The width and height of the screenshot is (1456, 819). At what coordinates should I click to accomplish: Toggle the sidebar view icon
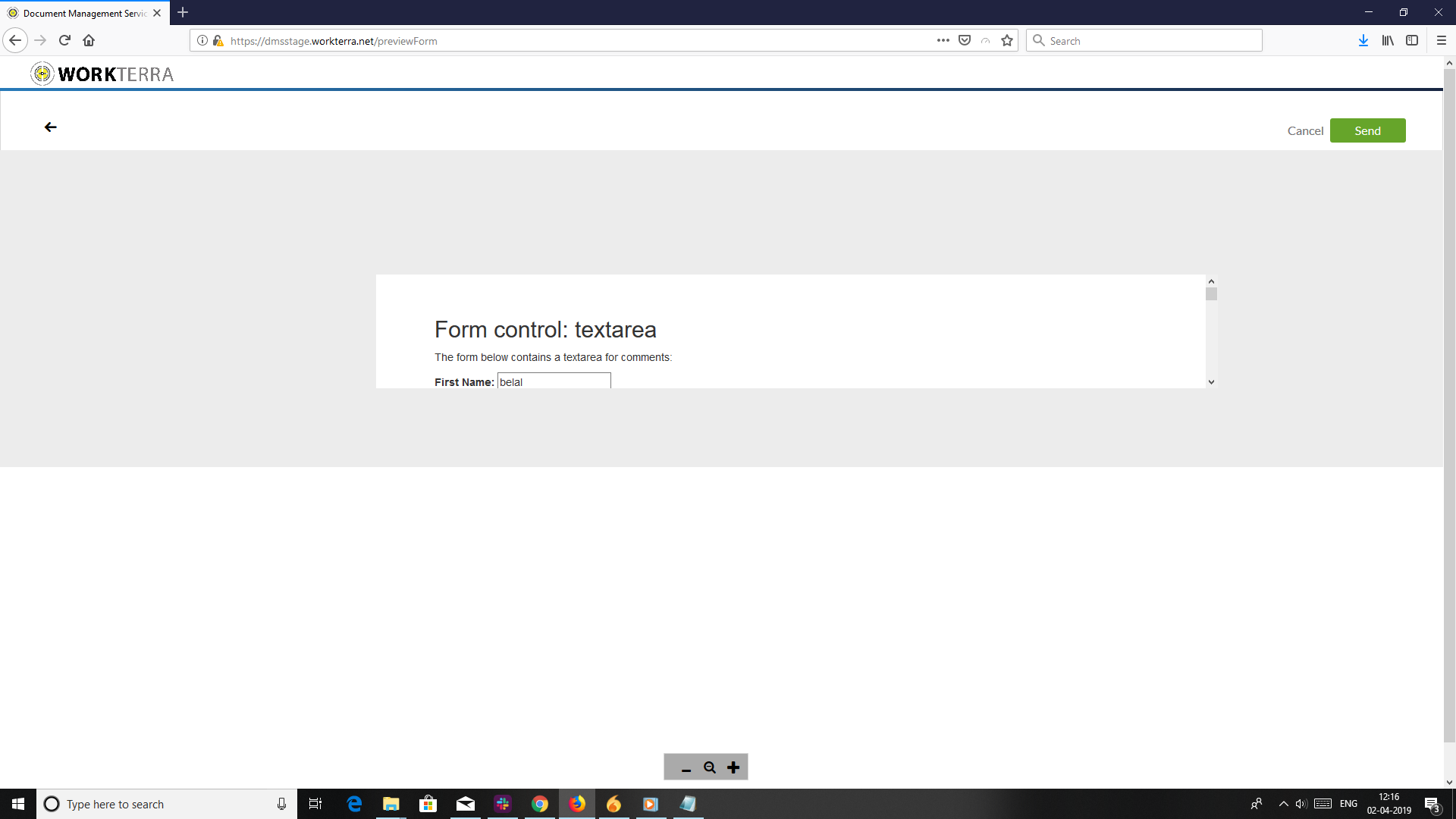[x=1412, y=40]
